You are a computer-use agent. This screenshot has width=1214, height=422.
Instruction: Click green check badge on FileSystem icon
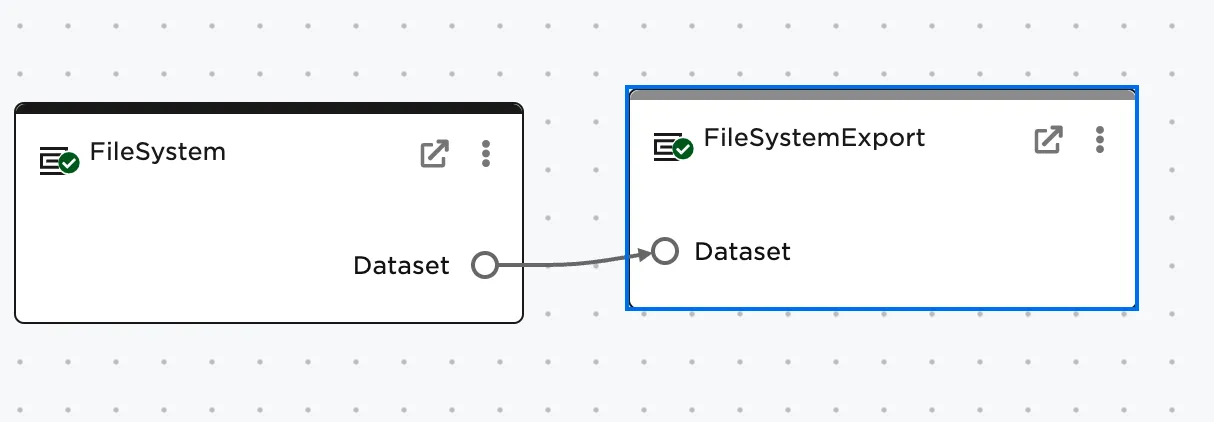click(69, 164)
